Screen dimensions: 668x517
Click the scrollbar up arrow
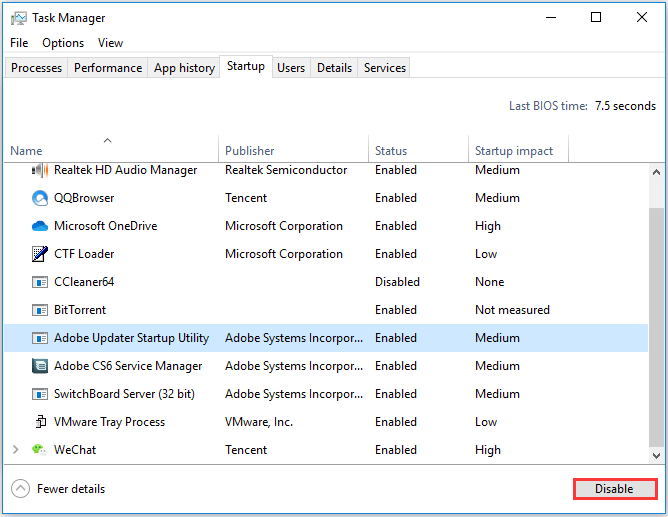click(656, 172)
